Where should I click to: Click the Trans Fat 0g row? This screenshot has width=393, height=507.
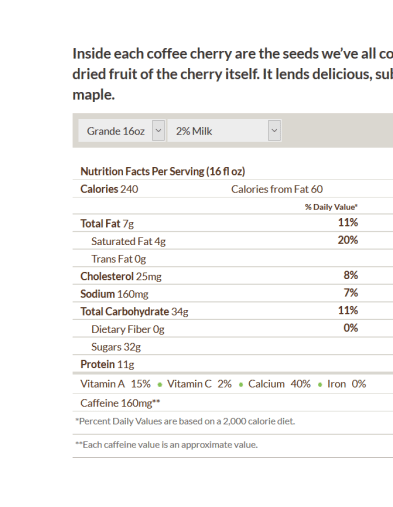click(x=233, y=258)
